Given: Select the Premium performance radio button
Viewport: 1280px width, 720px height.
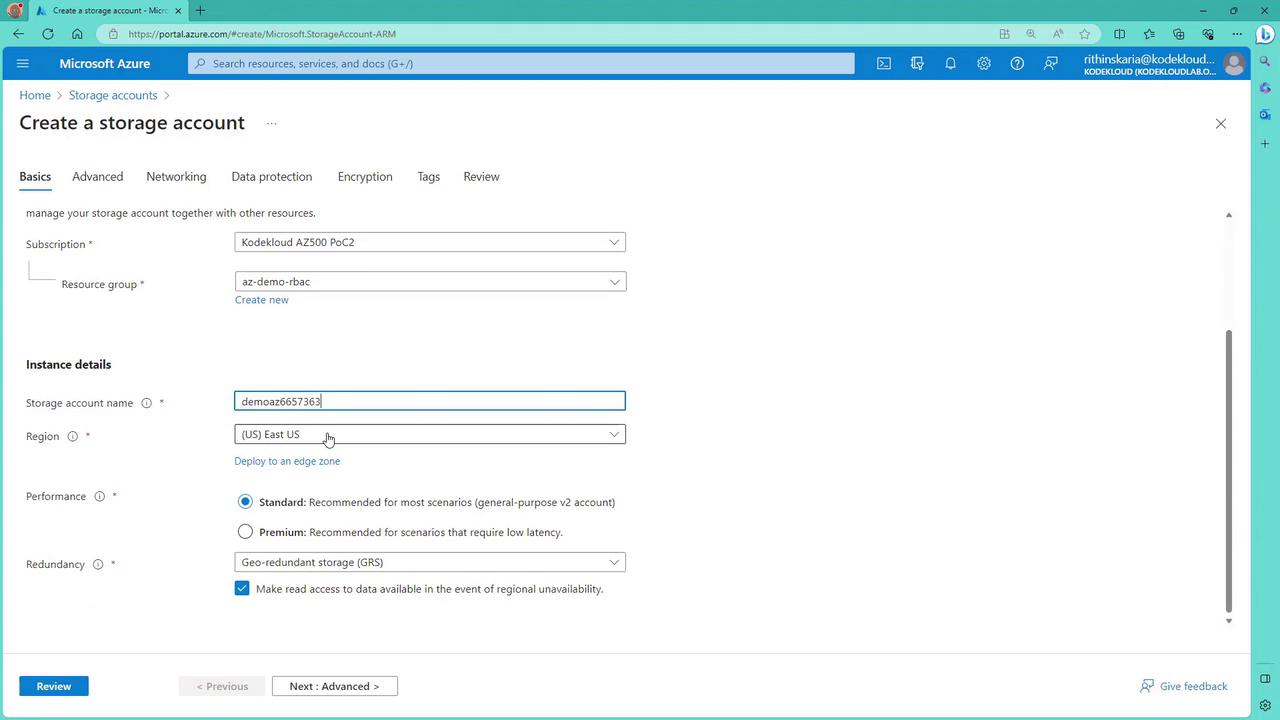Looking at the screenshot, I should (245, 531).
